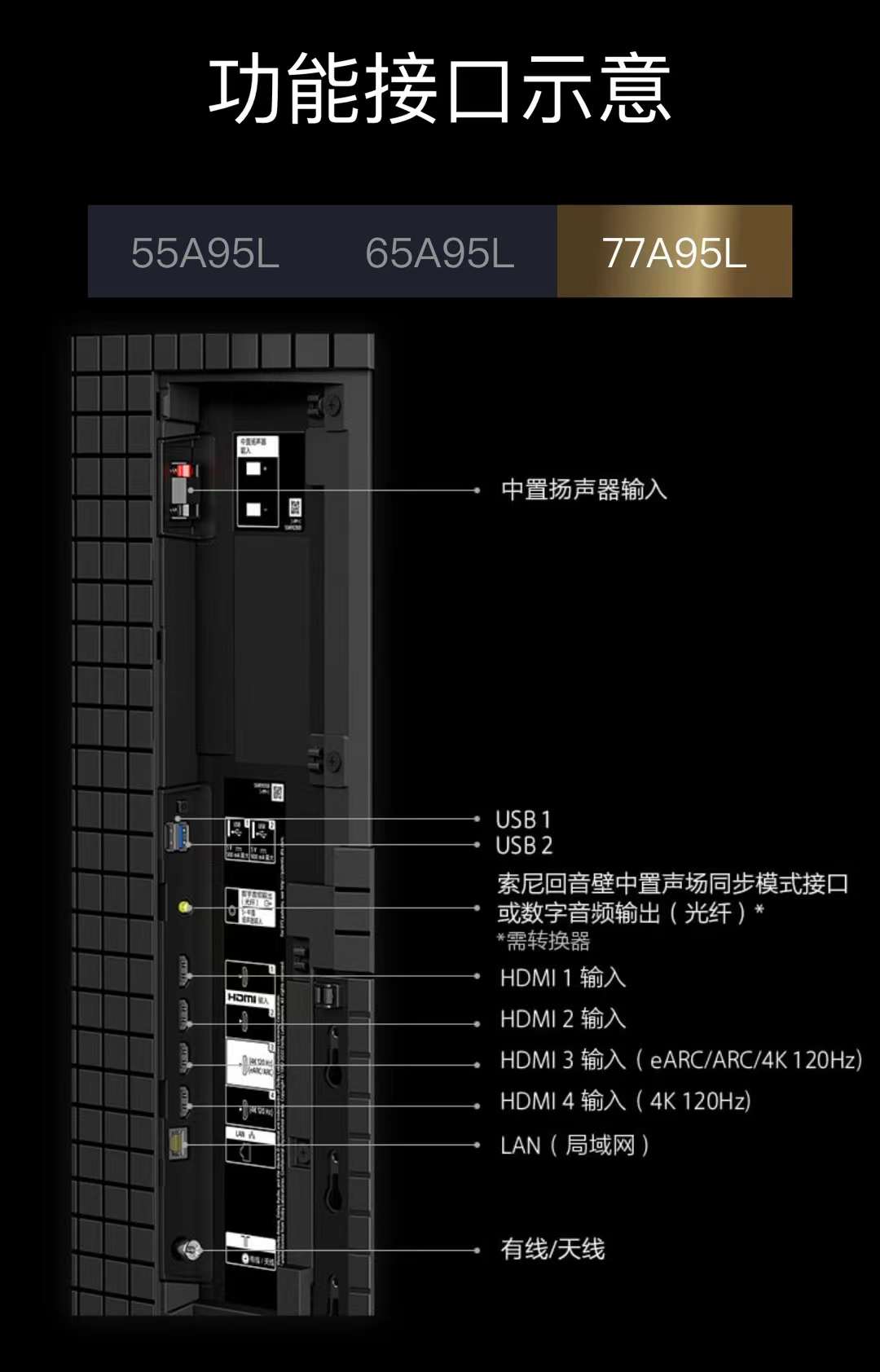Switch to the 55A95L model tab

click(x=205, y=253)
